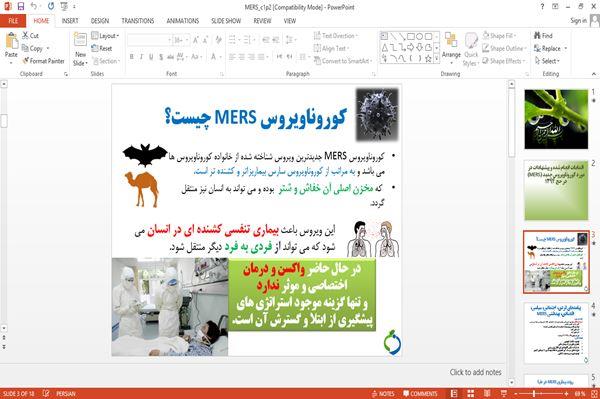This screenshot has height=399, width=600.
Task: Switch to the REVIEW tab
Action: [262, 21]
